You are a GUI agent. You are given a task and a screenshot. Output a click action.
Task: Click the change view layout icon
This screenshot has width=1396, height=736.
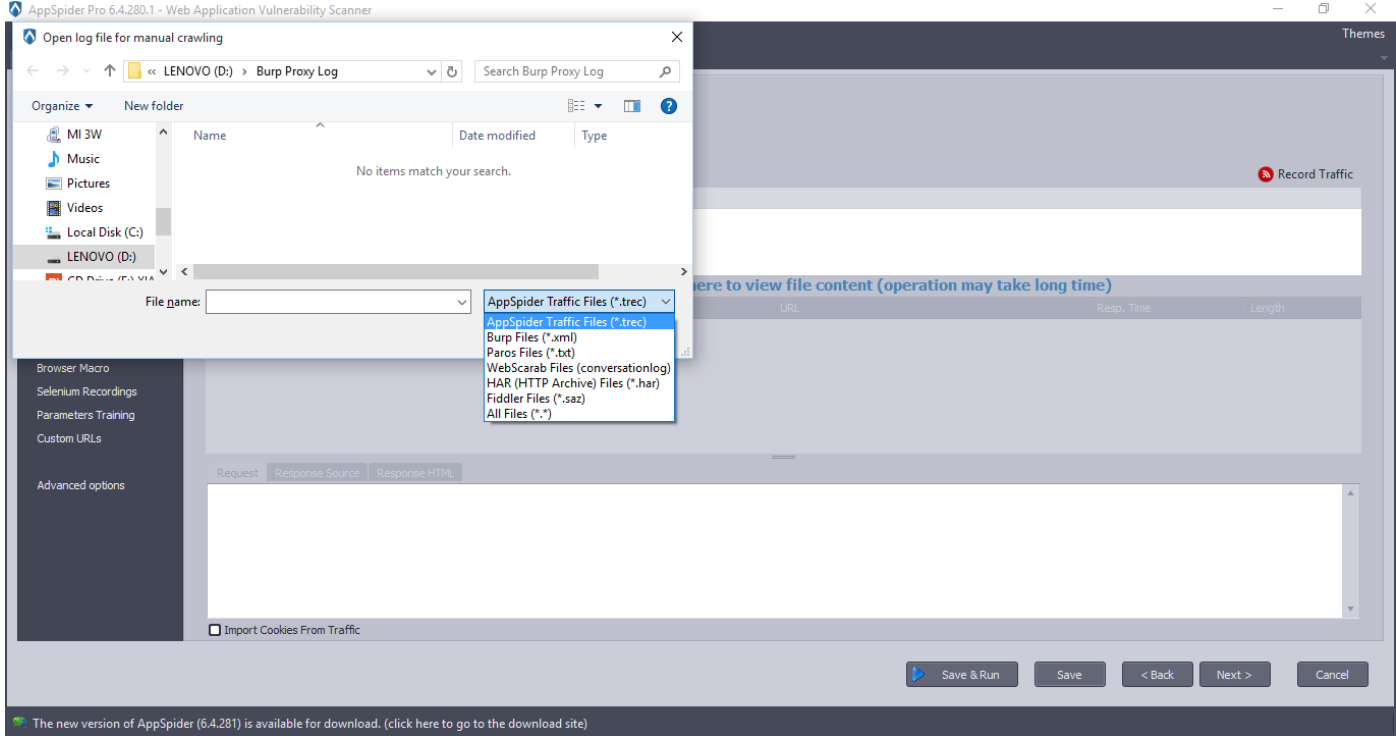577,106
